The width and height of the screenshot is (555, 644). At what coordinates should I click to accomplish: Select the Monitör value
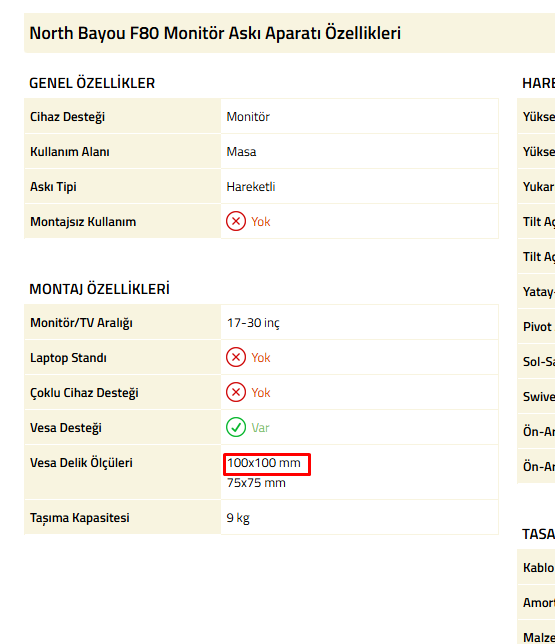tap(248, 117)
